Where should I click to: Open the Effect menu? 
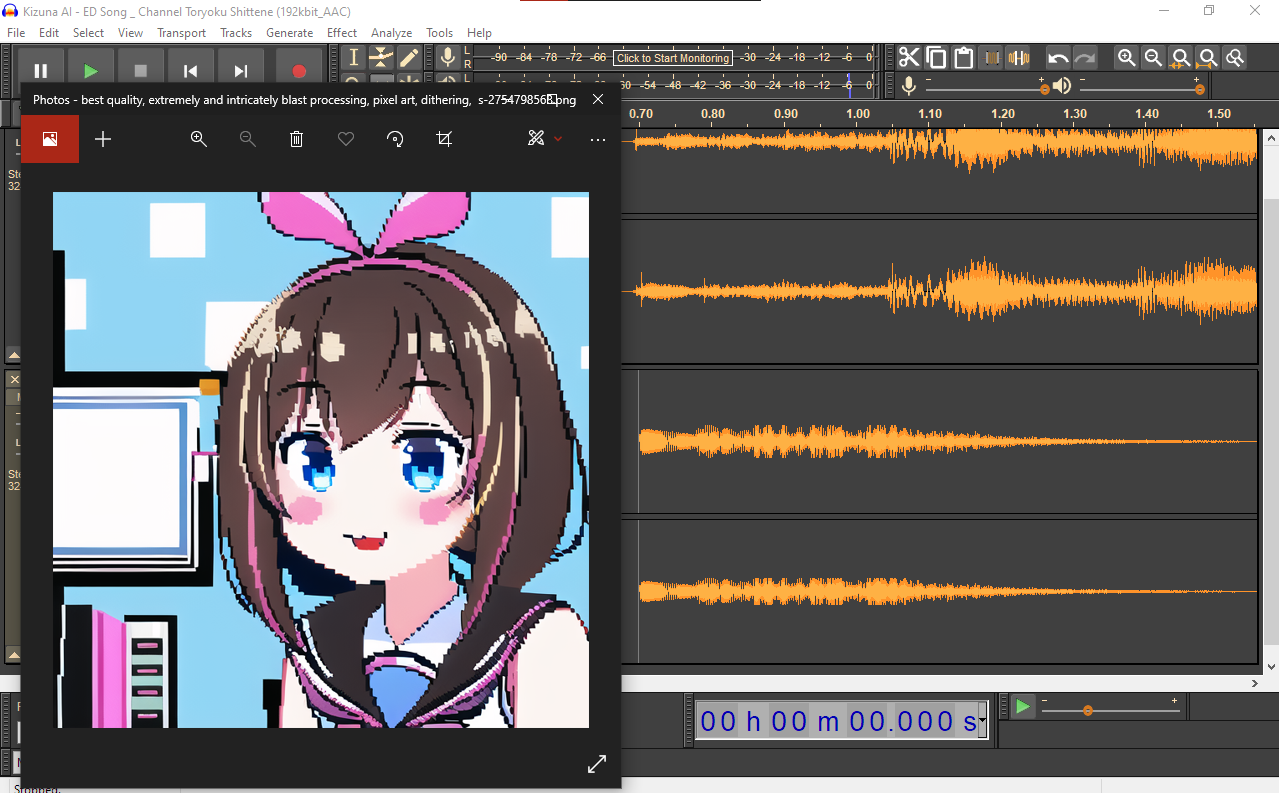(x=342, y=33)
